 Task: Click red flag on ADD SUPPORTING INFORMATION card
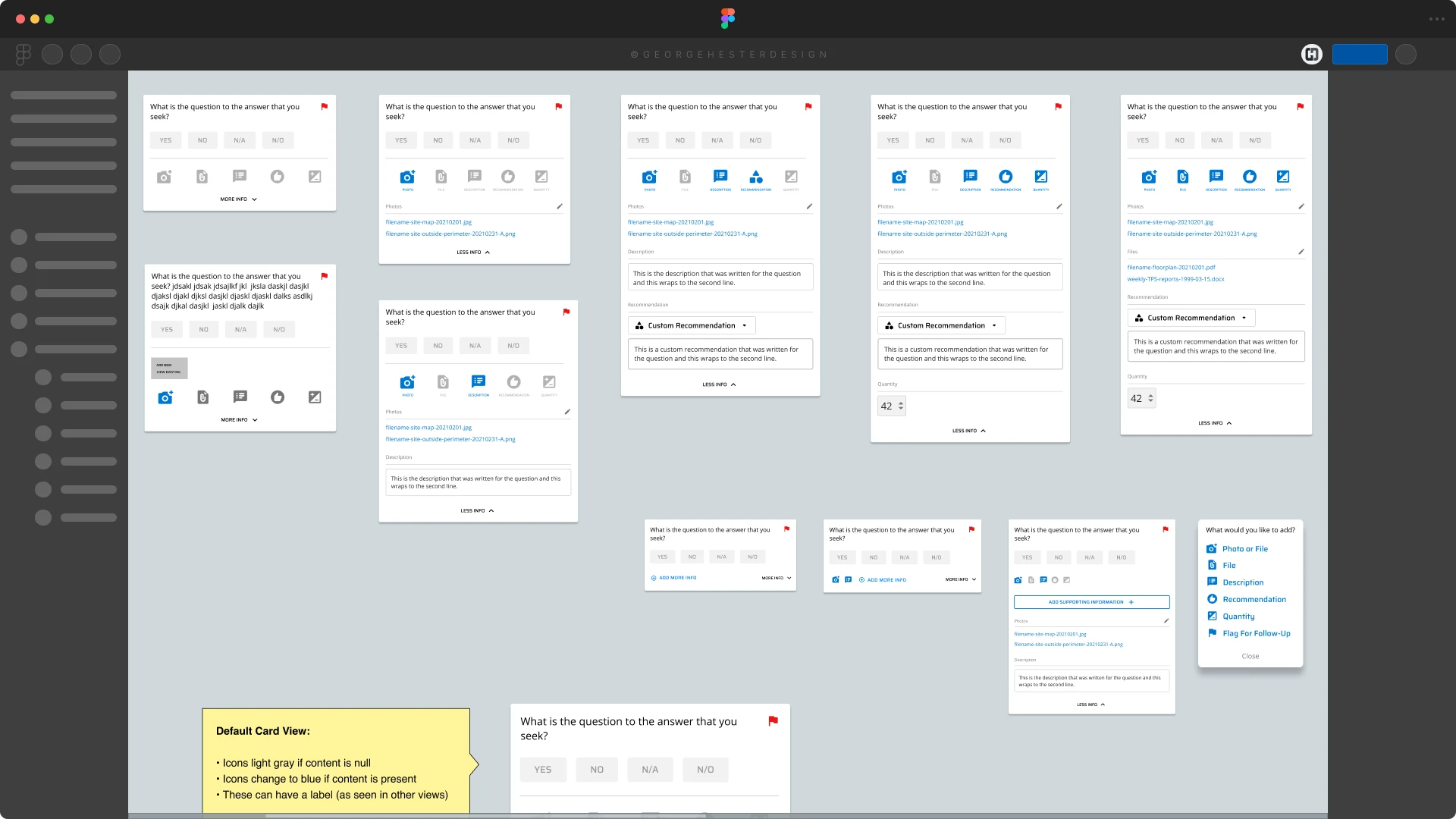coord(1166,529)
